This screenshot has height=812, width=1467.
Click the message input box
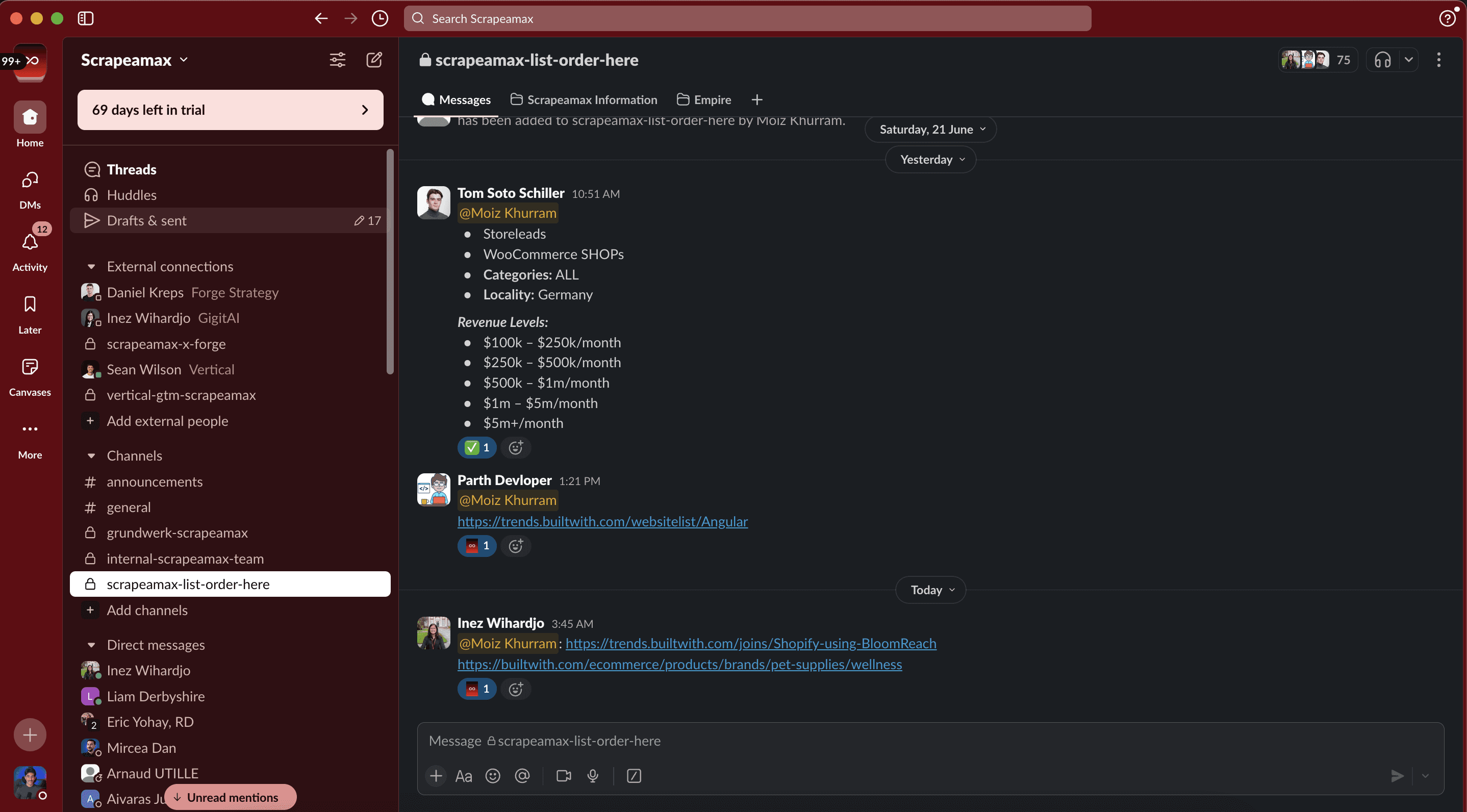930,741
